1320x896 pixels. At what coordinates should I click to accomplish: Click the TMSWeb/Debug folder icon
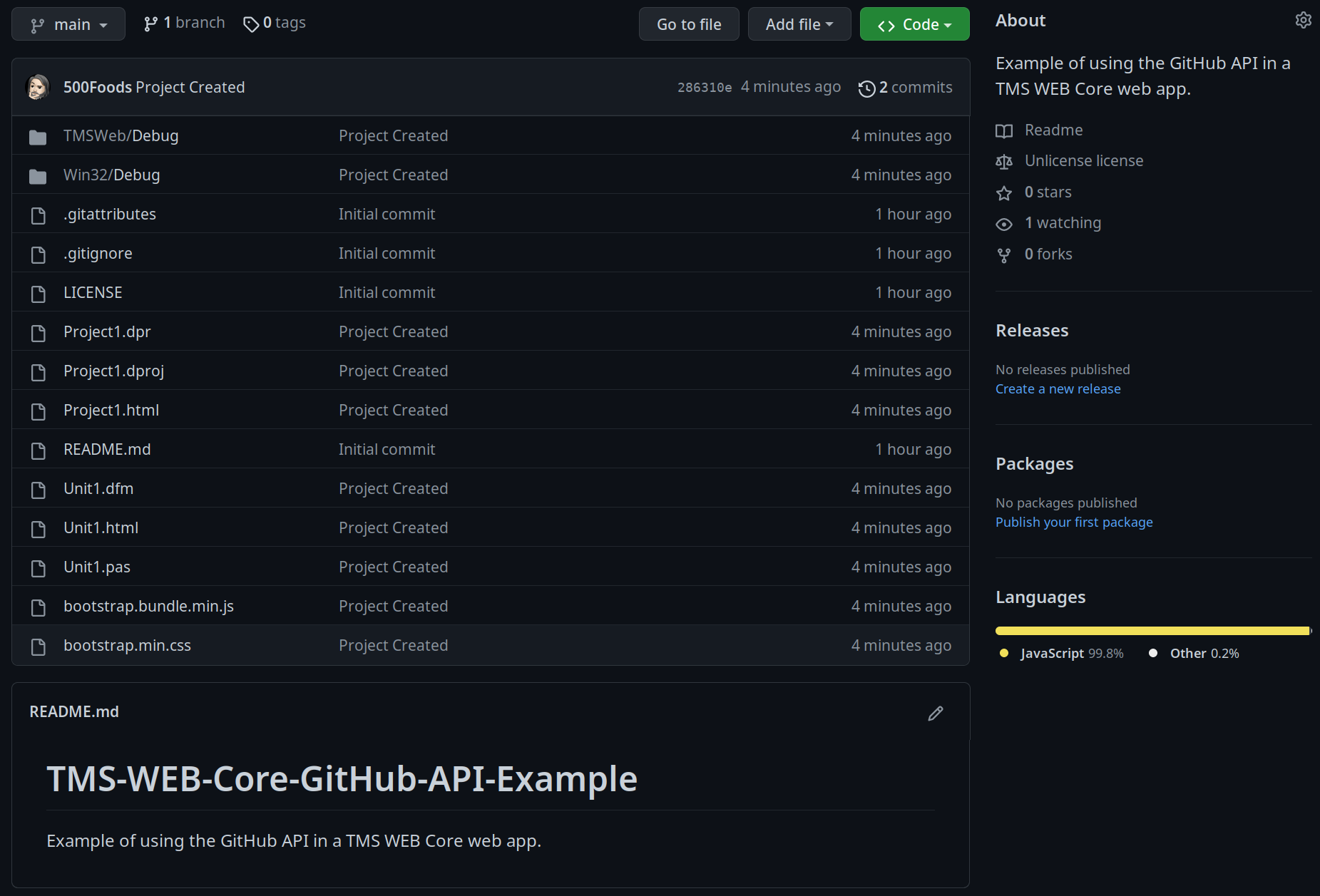pos(38,136)
